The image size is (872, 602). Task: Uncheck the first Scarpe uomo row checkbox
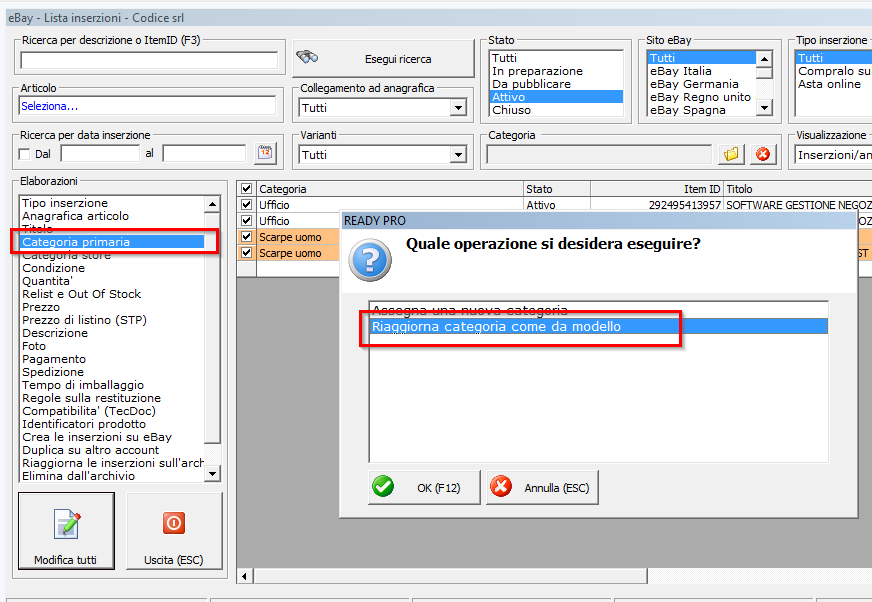pyautogui.click(x=246, y=237)
